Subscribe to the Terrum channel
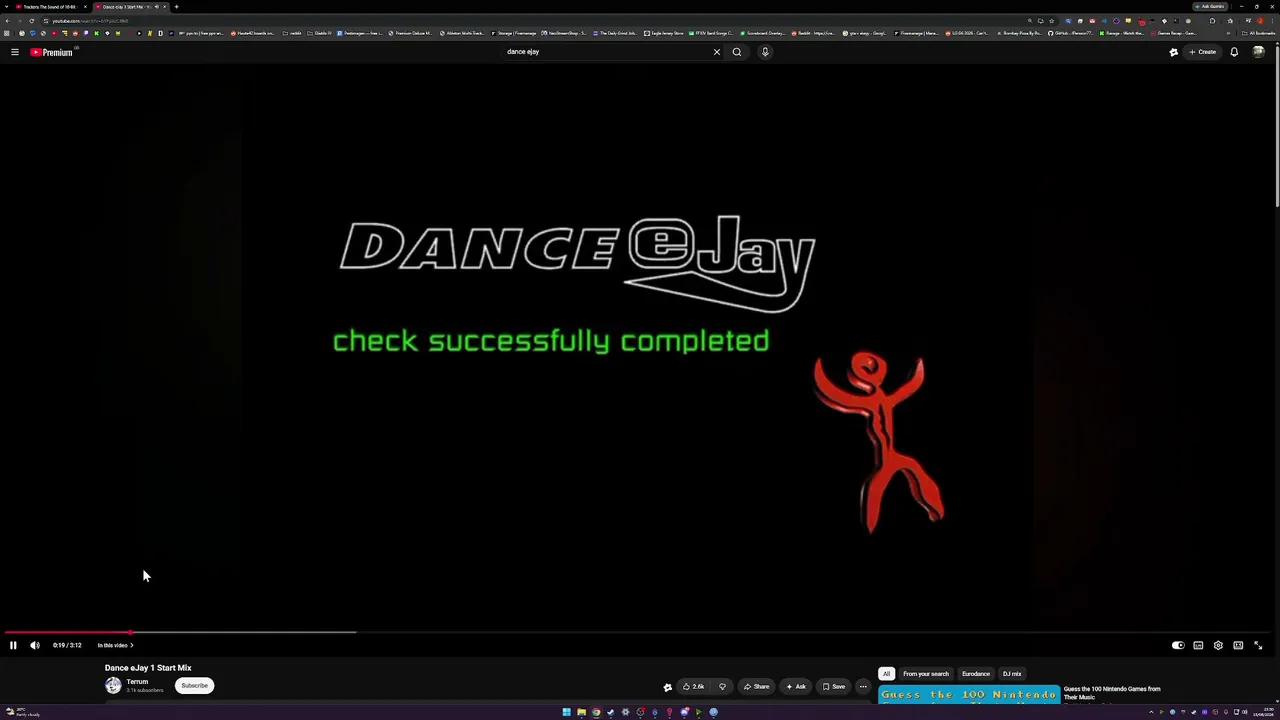1280x720 pixels. click(194, 686)
